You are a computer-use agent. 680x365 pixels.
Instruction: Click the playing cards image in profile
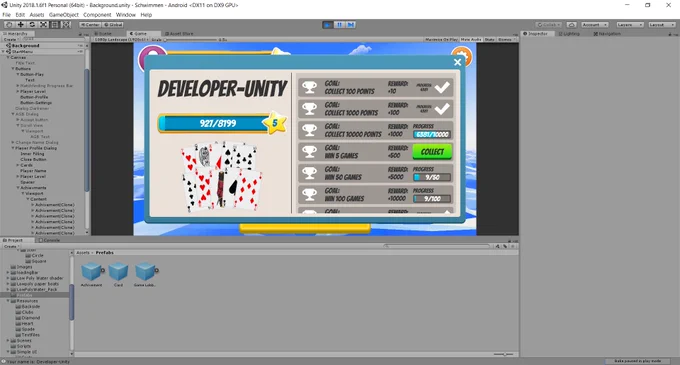[222, 176]
